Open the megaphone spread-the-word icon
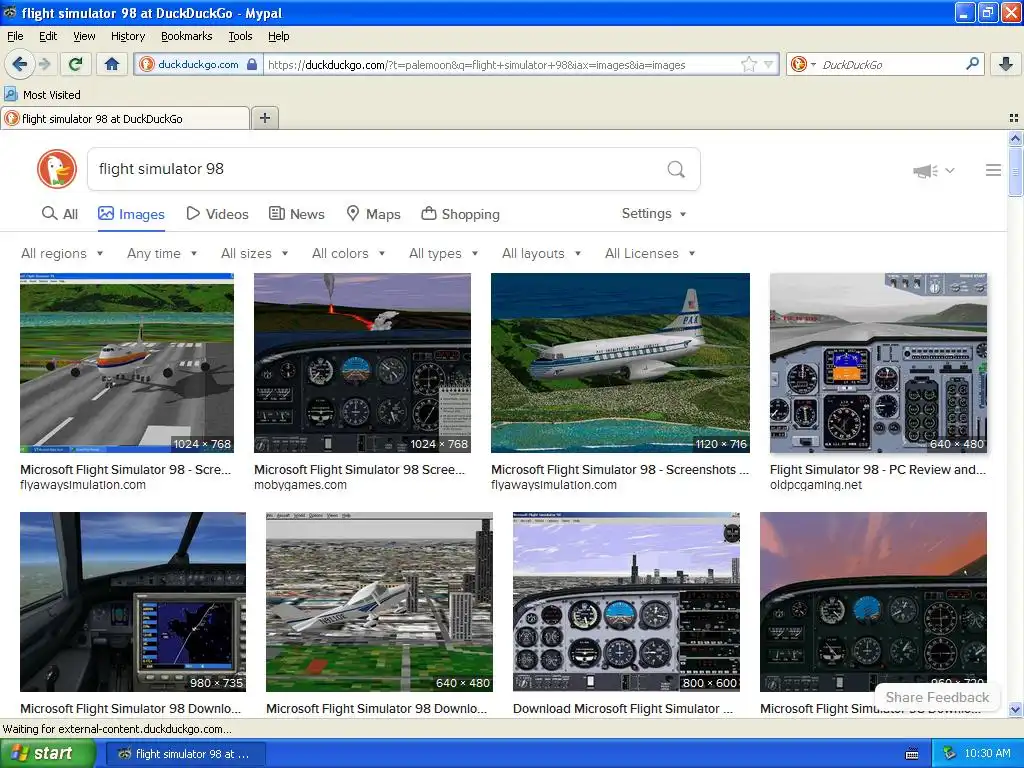Screen dimensions: 1024x768 [925, 171]
